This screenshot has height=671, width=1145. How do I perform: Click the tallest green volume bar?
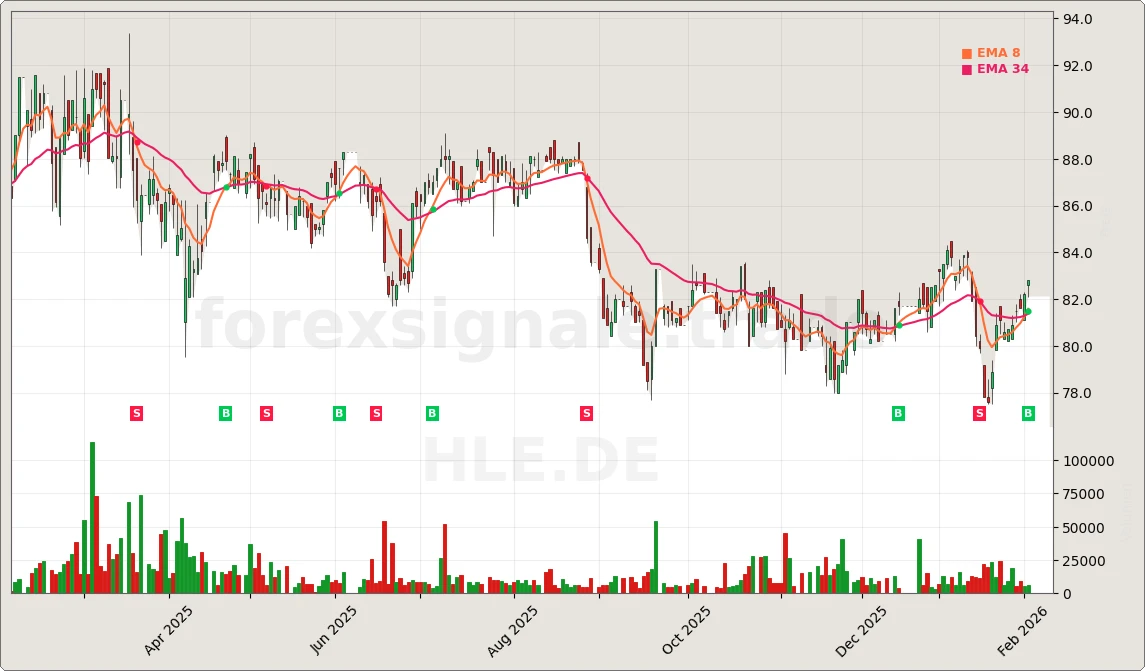click(x=93, y=517)
